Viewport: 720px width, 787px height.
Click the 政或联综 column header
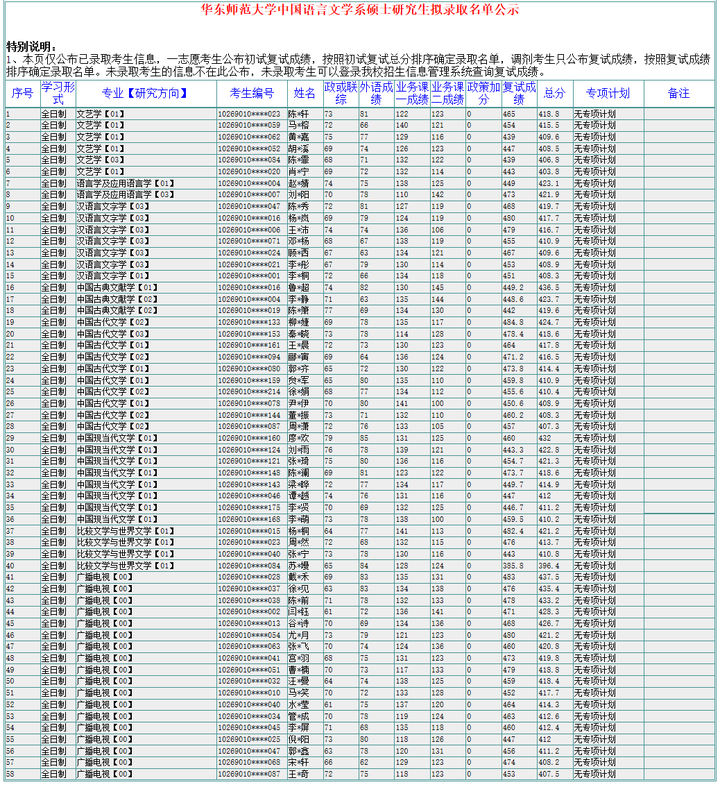[341, 93]
